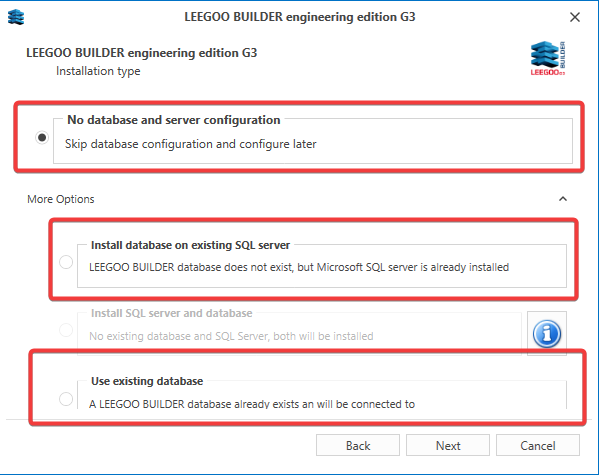Click the blue info icon beside SQL server option
Image resolution: width=599 pixels, height=475 pixels.
click(547, 334)
